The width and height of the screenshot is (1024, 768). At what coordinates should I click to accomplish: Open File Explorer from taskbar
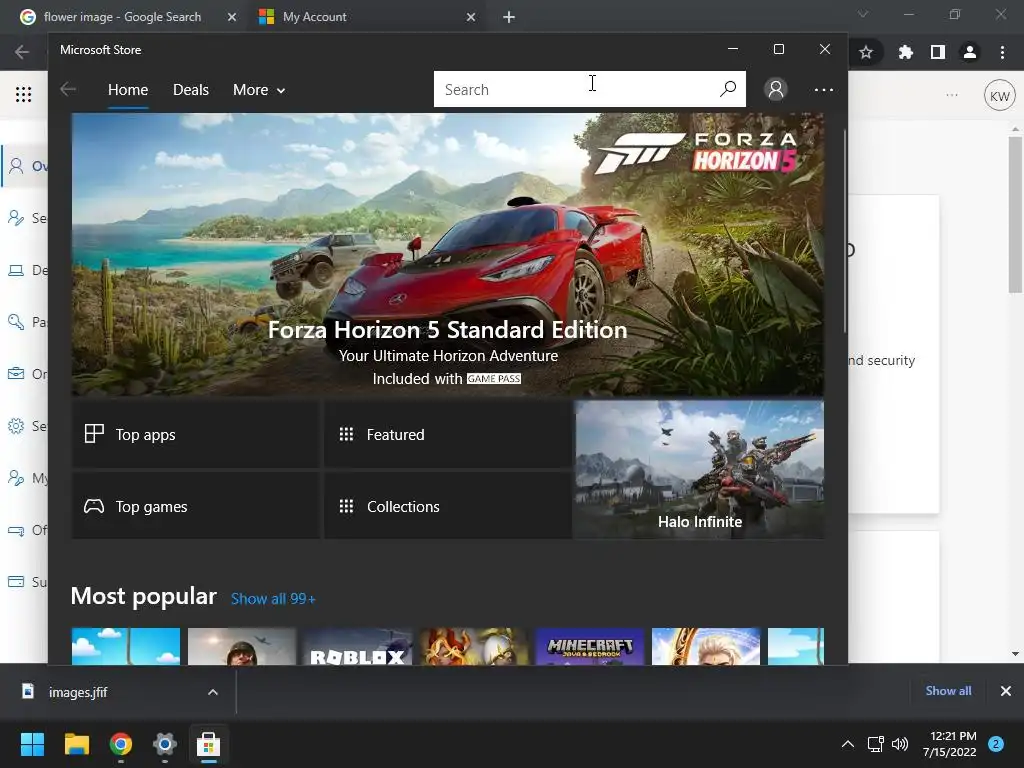(x=76, y=744)
